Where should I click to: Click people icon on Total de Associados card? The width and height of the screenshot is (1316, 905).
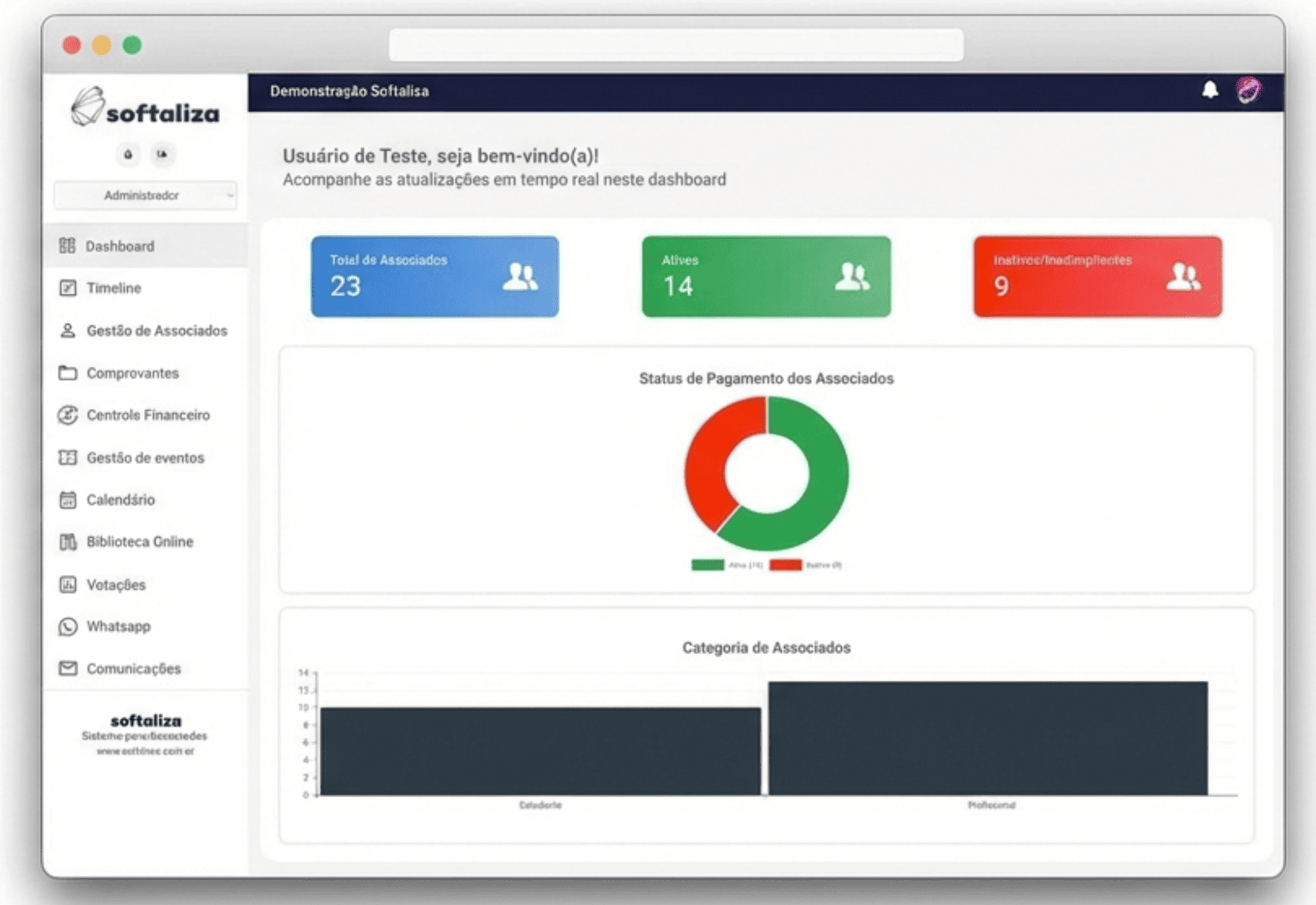[x=520, y=276]
